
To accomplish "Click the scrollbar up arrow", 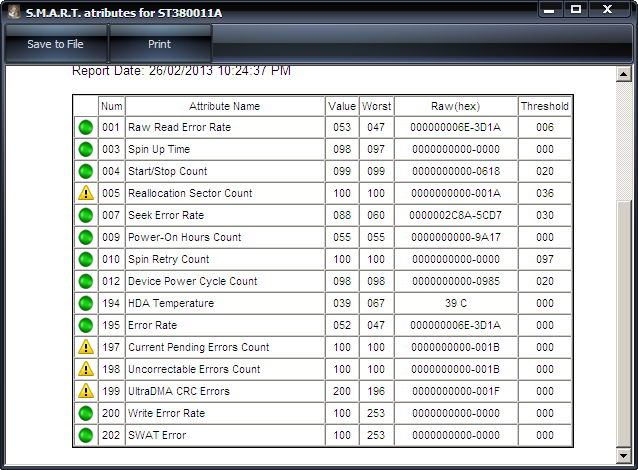I will click(623, 74).
